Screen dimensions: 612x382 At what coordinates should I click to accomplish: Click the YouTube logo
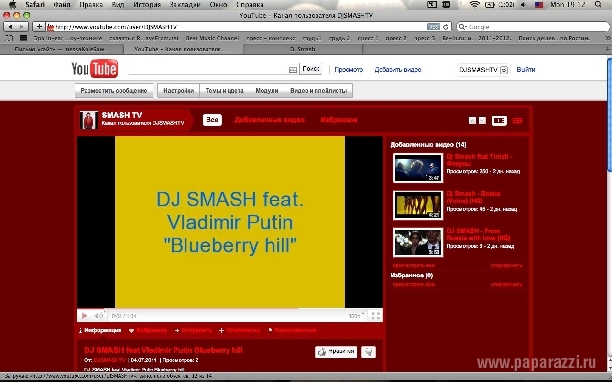click(94, 69)
